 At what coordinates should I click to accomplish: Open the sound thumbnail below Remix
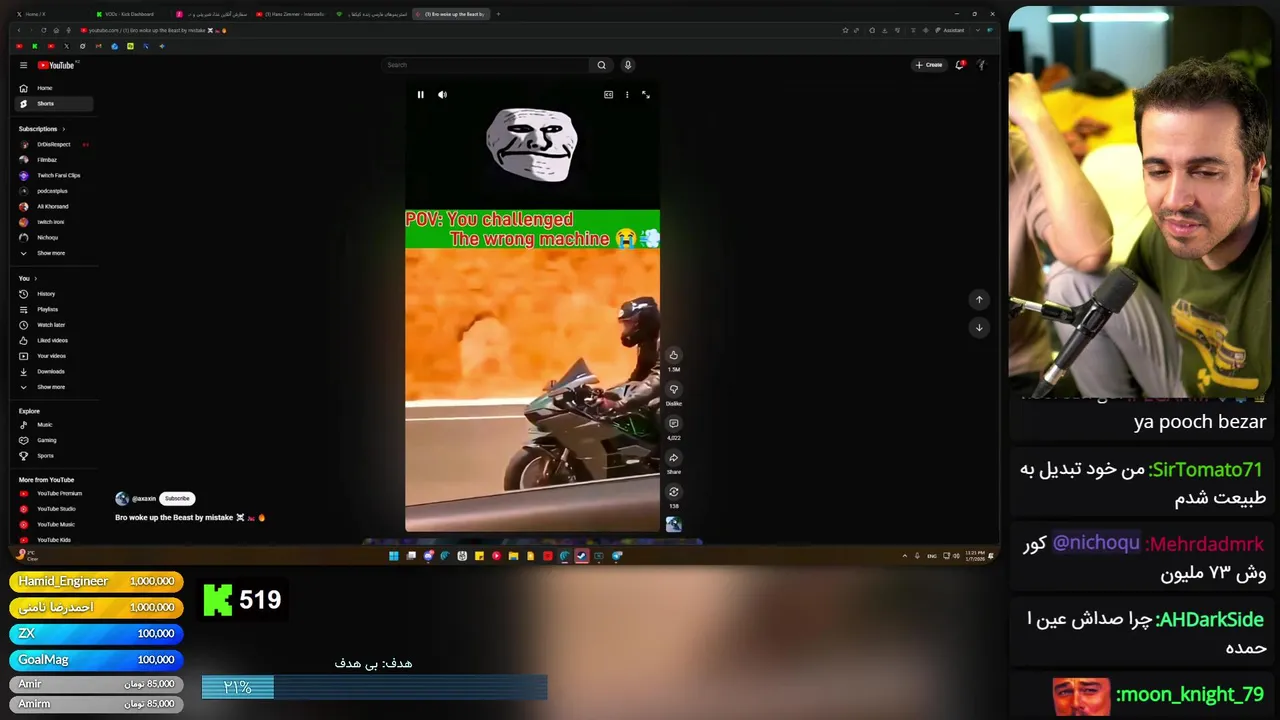pyautogui.click(x=674, y=524)
